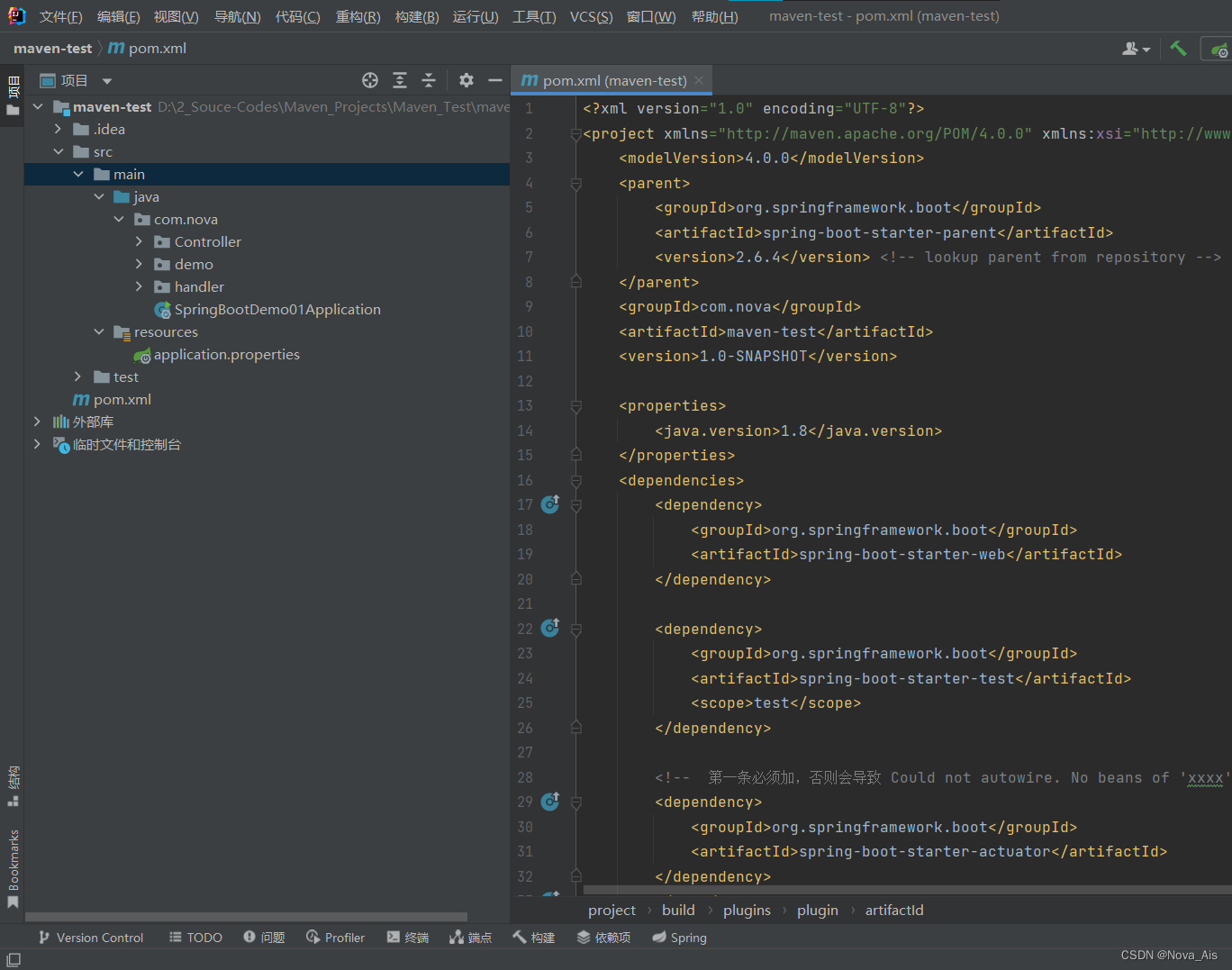Open the 问题 problems tool window

coord(264,938)
